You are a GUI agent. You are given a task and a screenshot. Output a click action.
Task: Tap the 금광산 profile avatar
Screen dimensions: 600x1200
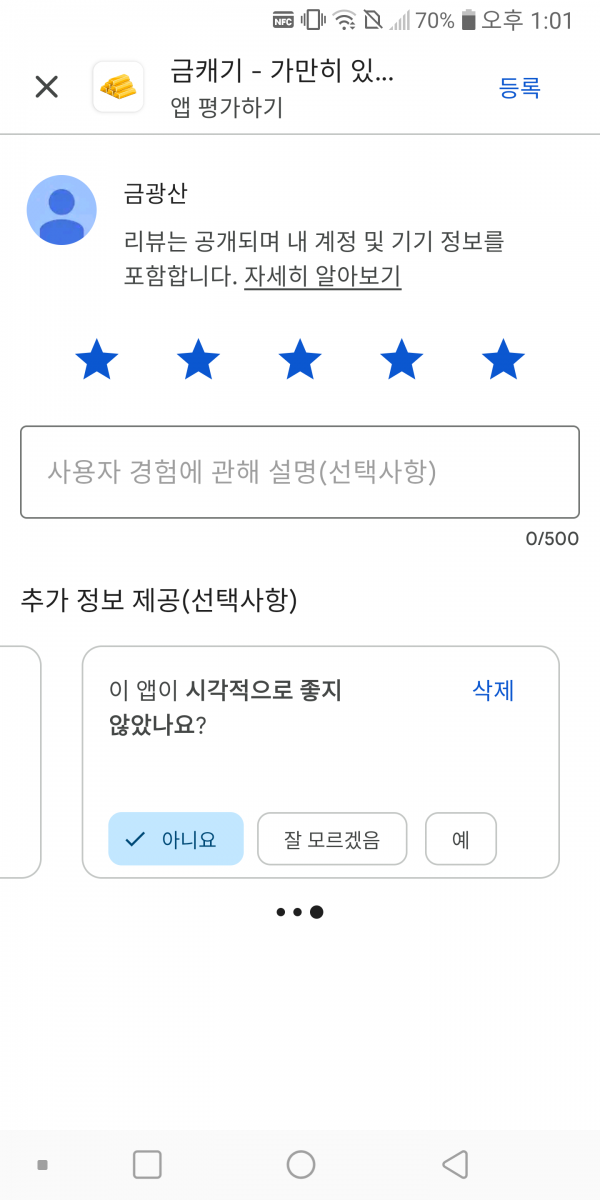tap(61, 210)
